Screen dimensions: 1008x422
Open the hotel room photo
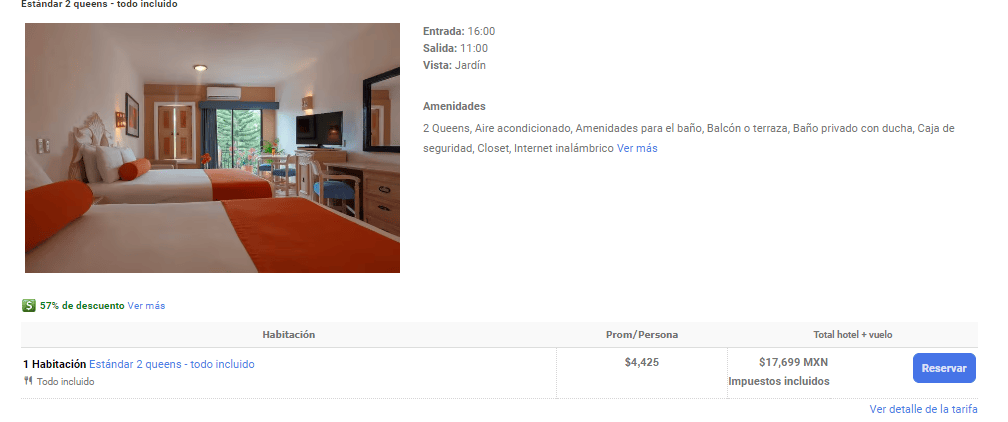(212, 148)
